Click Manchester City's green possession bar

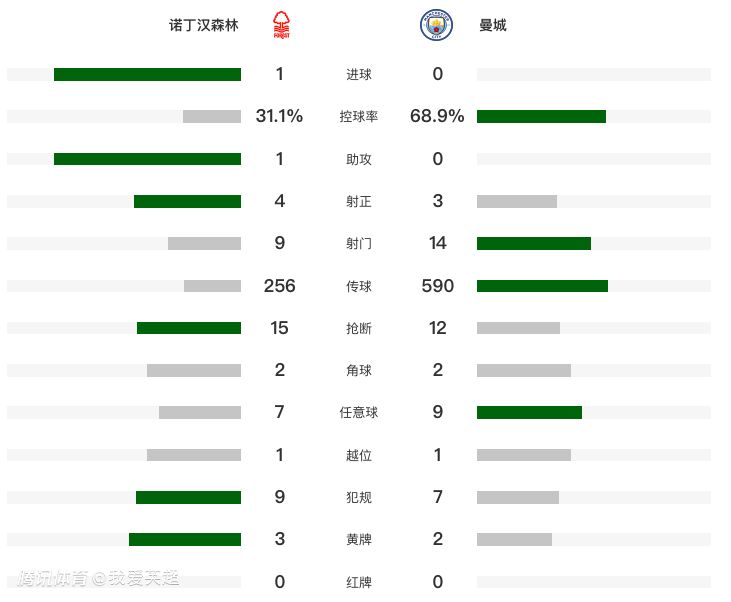[541, 117]
